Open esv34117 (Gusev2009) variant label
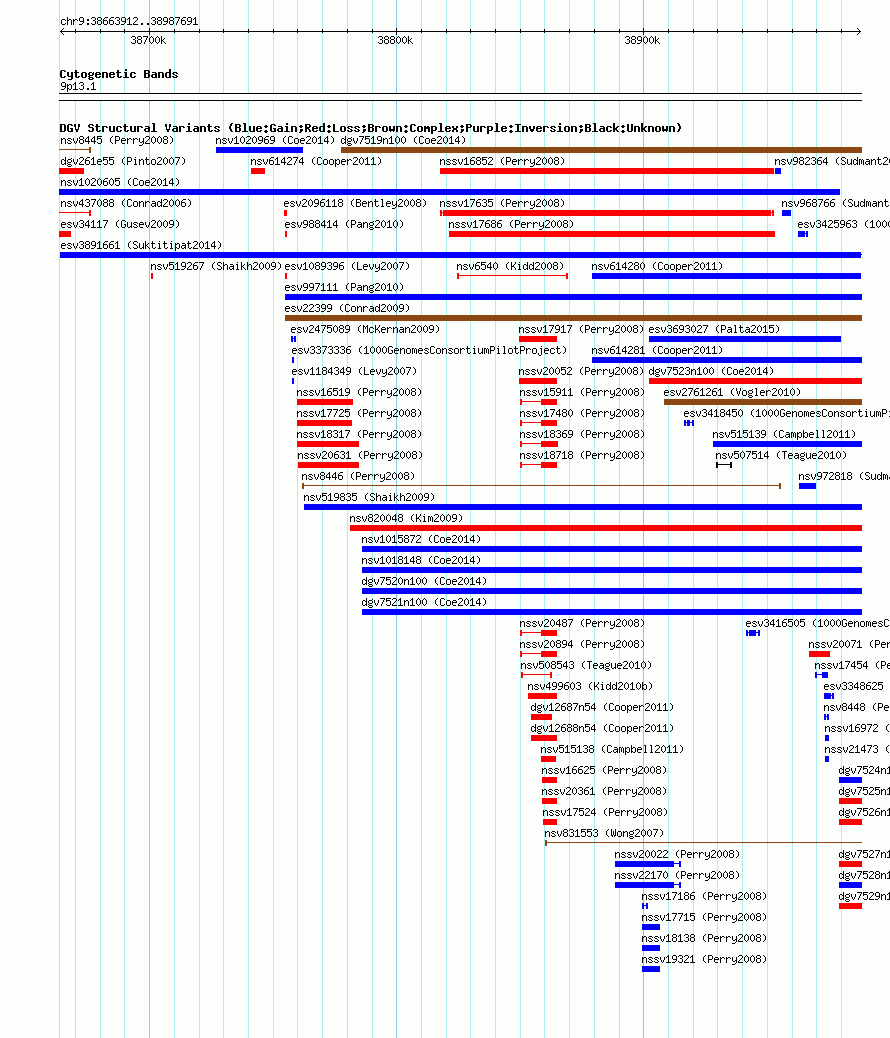 120,224
